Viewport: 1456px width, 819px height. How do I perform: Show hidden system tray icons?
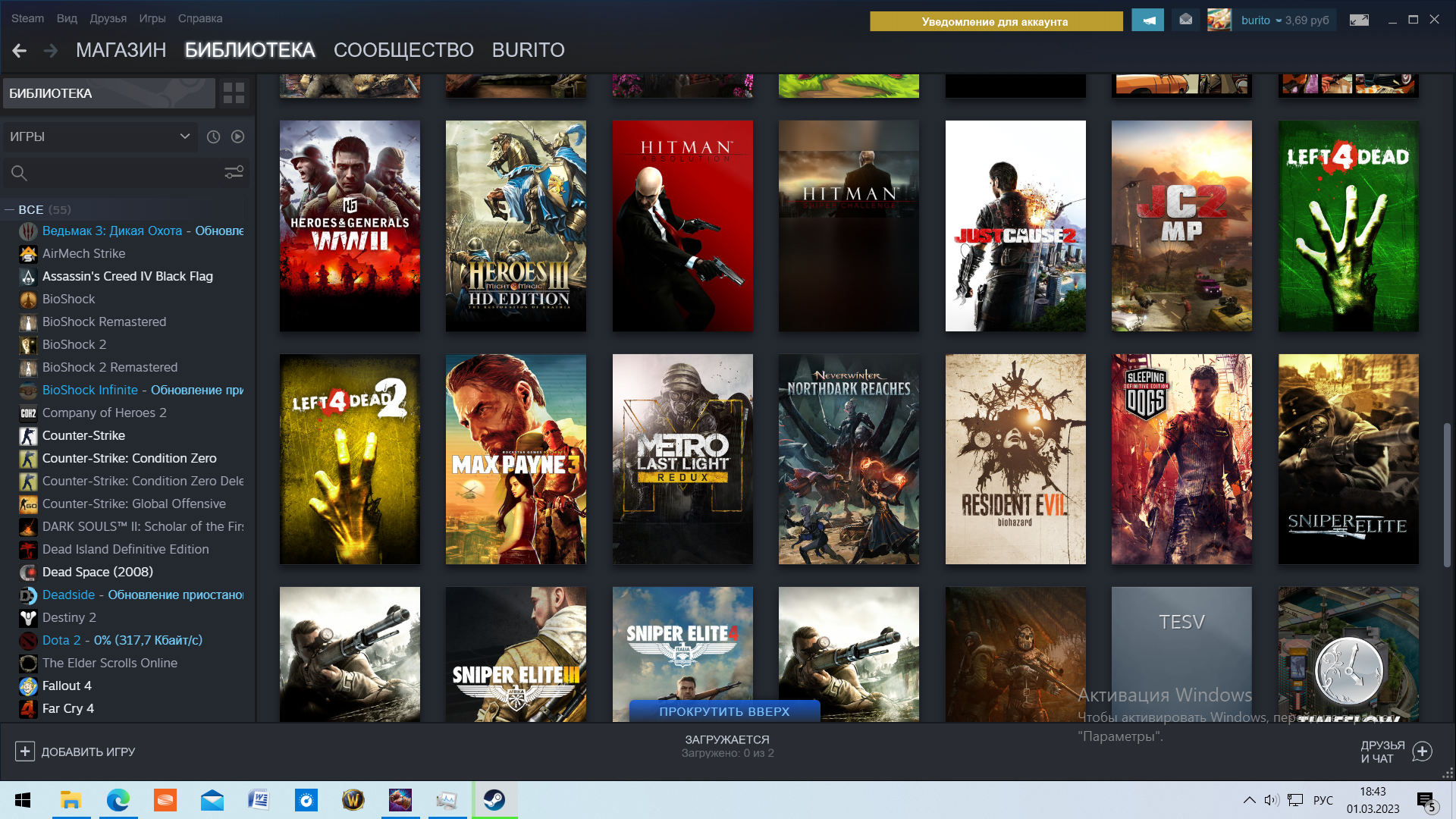(1249, 800)
